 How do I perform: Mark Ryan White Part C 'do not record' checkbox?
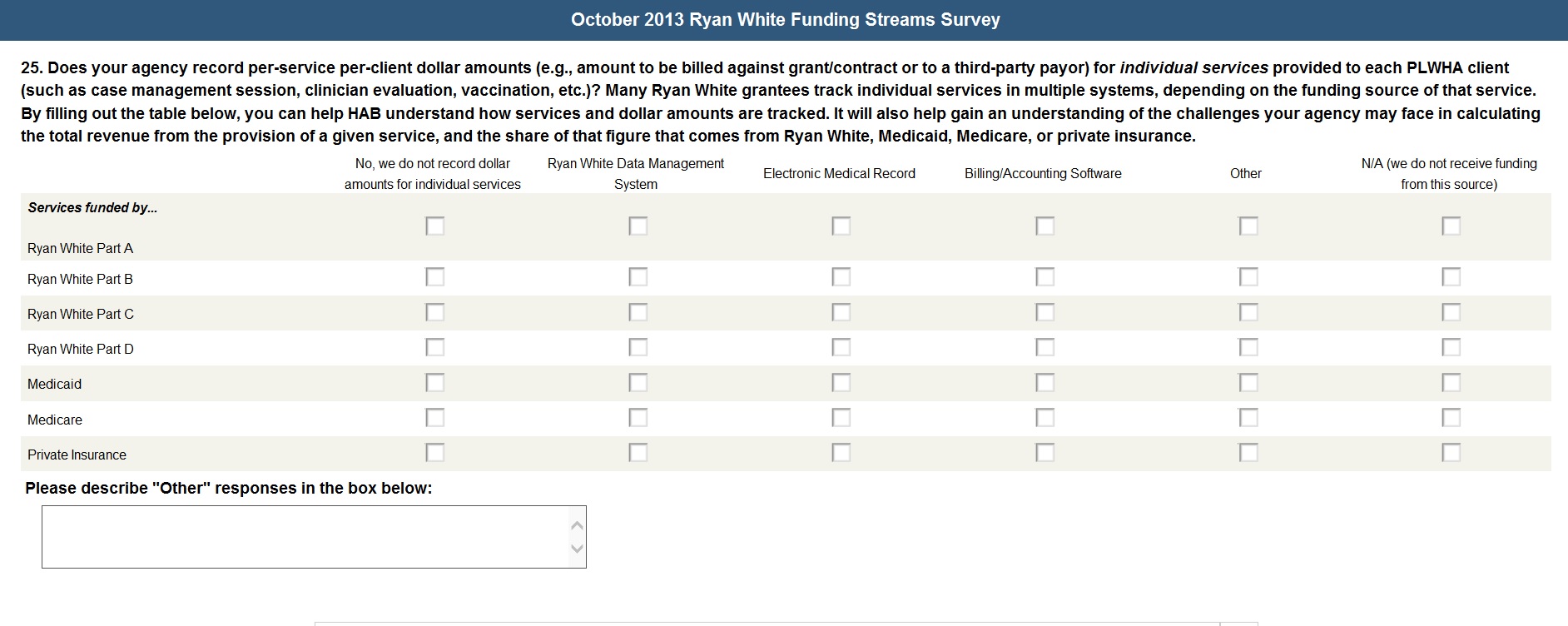[434, 312]
